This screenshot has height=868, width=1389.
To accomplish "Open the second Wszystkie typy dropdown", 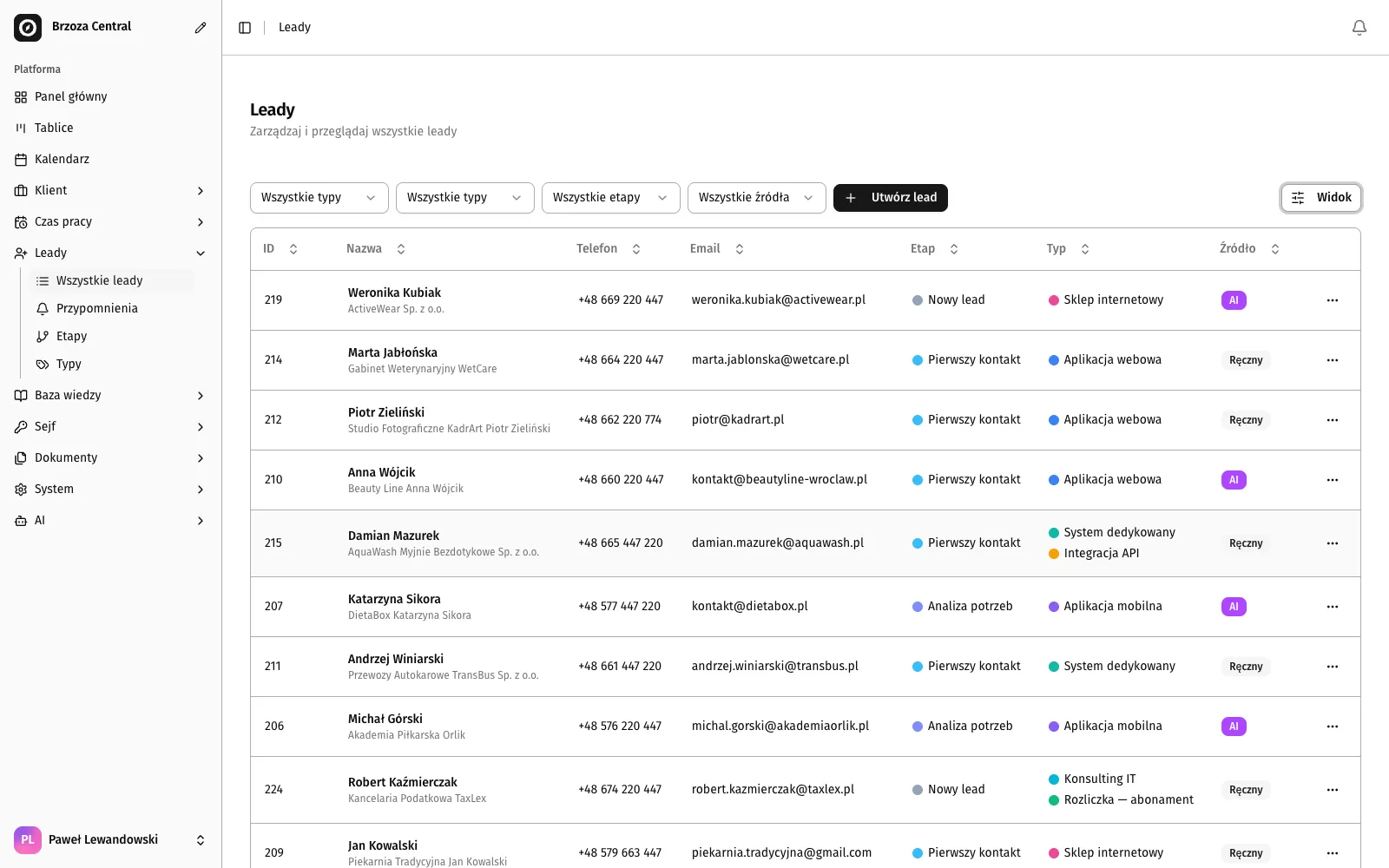I will (465, 198).
